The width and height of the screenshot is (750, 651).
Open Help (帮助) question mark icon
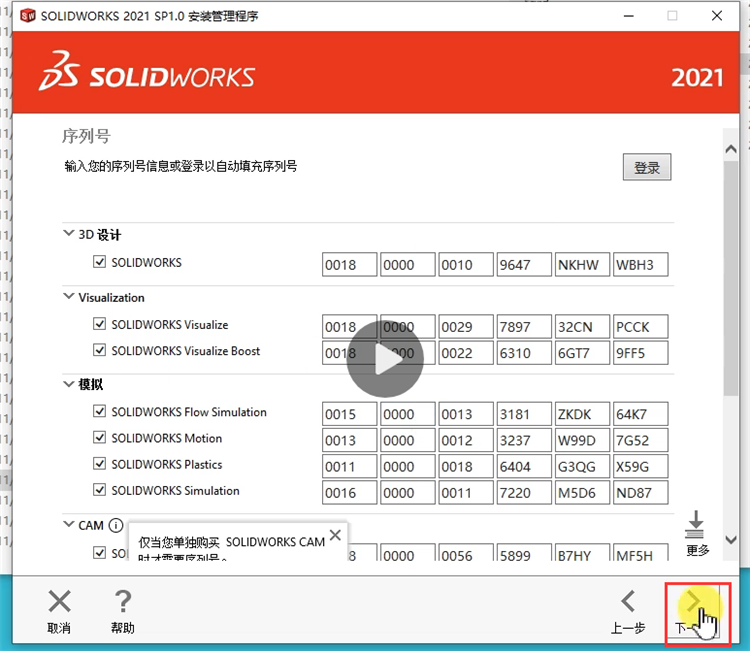pos(123,601)
